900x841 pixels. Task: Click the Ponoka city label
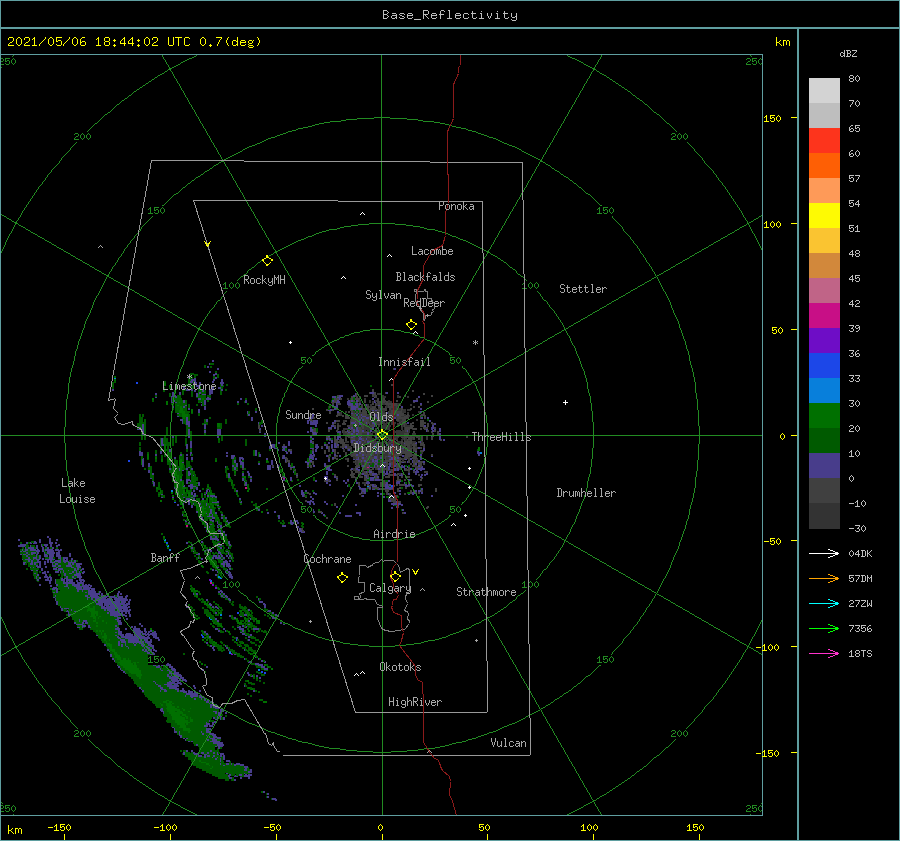pos(456,206)
